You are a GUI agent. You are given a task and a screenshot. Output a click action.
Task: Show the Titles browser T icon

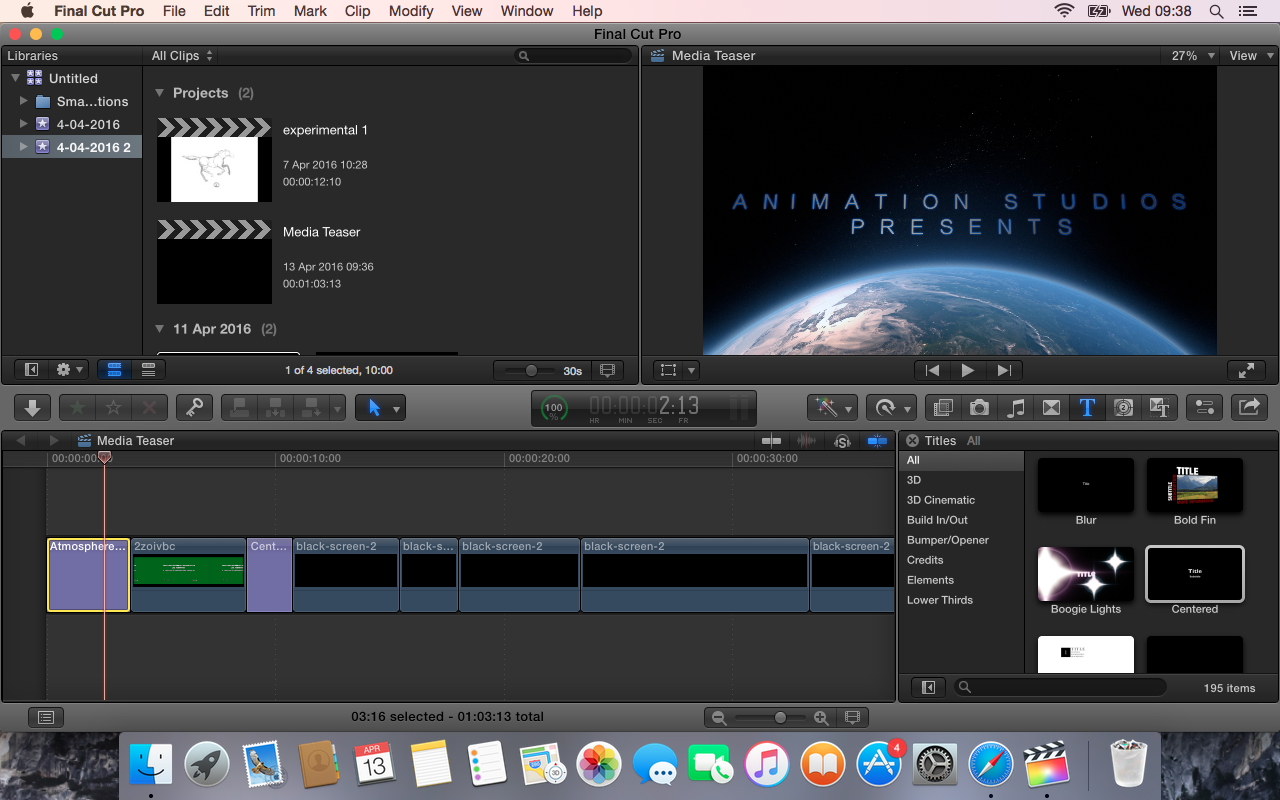1087,407
